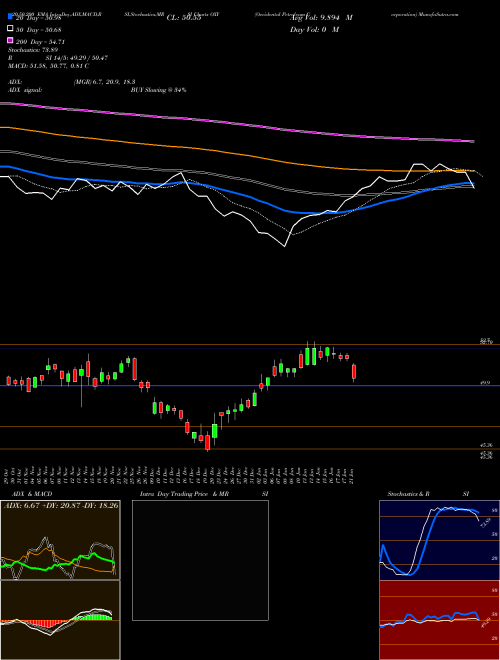Click the 'Intra Day Trading Price & MR' title

[x=184, y=494]
